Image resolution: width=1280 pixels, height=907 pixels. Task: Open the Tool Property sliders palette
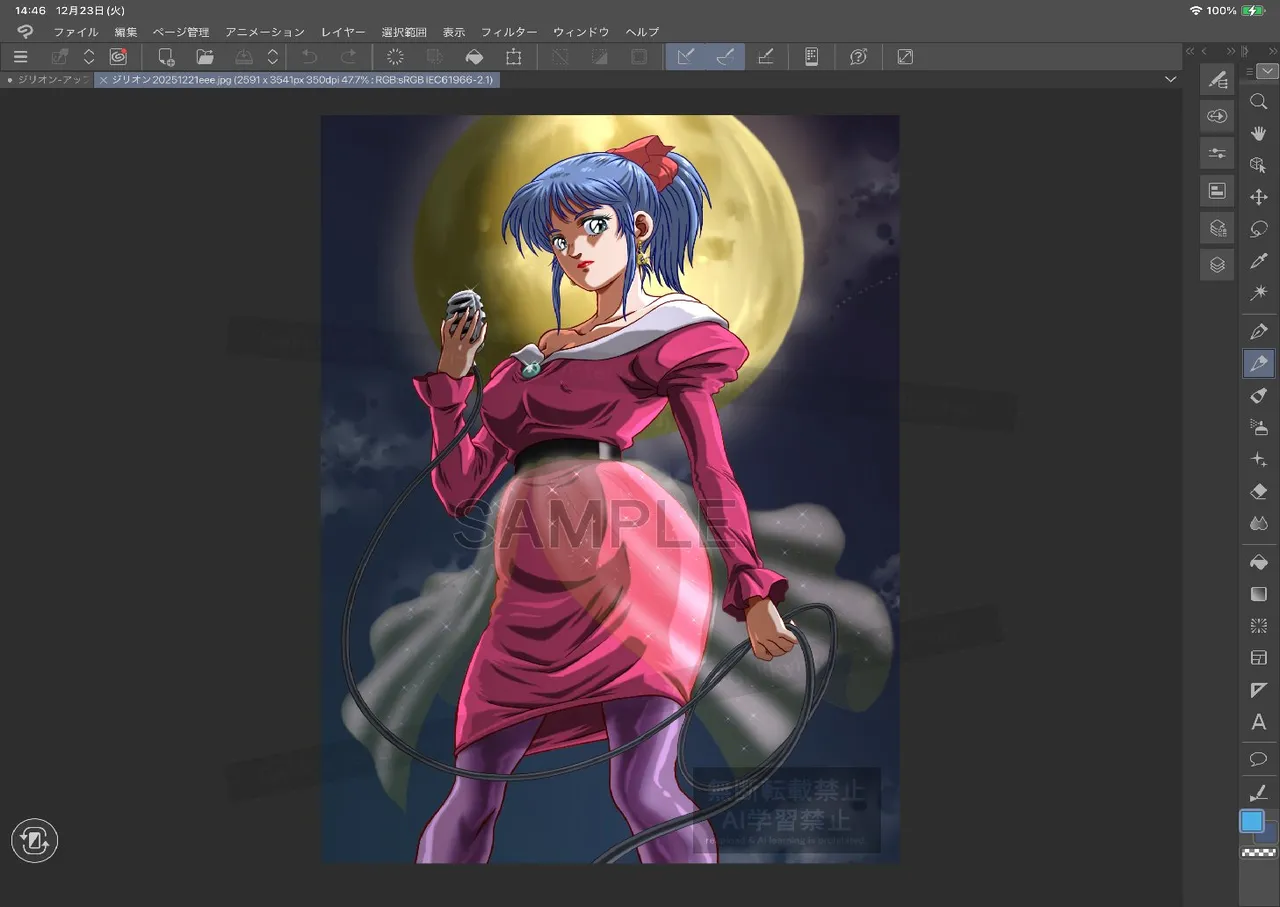[1217, 153]
